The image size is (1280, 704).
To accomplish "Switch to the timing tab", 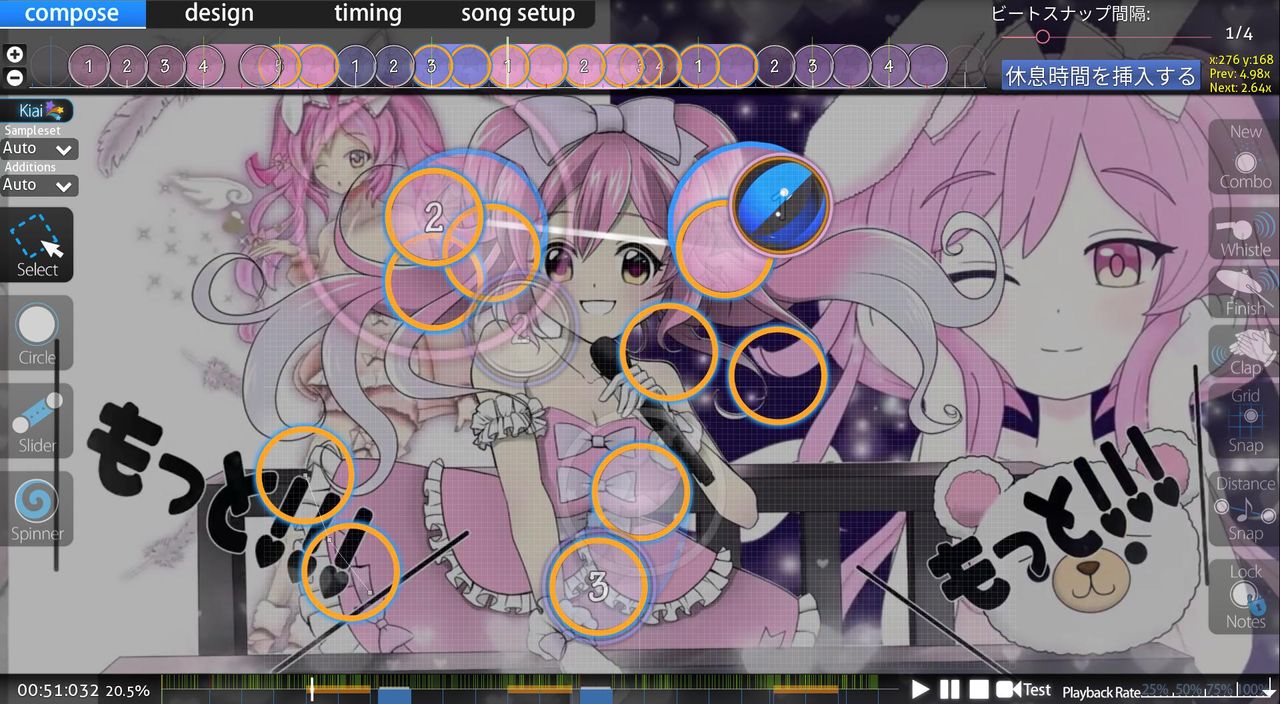I will (x=367, y=14).
